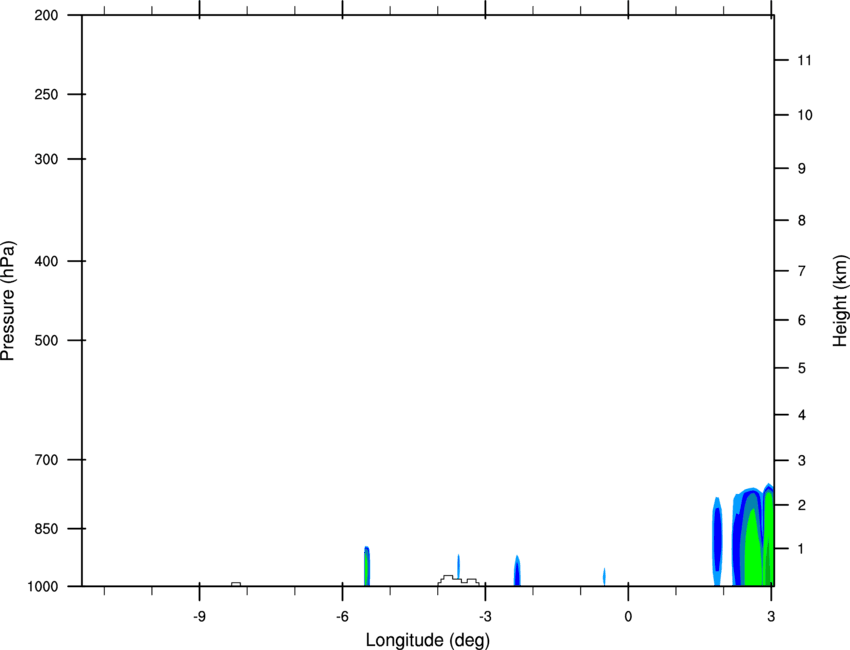Click the pressure label '250'
The image size is (850, 650).
click(x=46, y=94)
